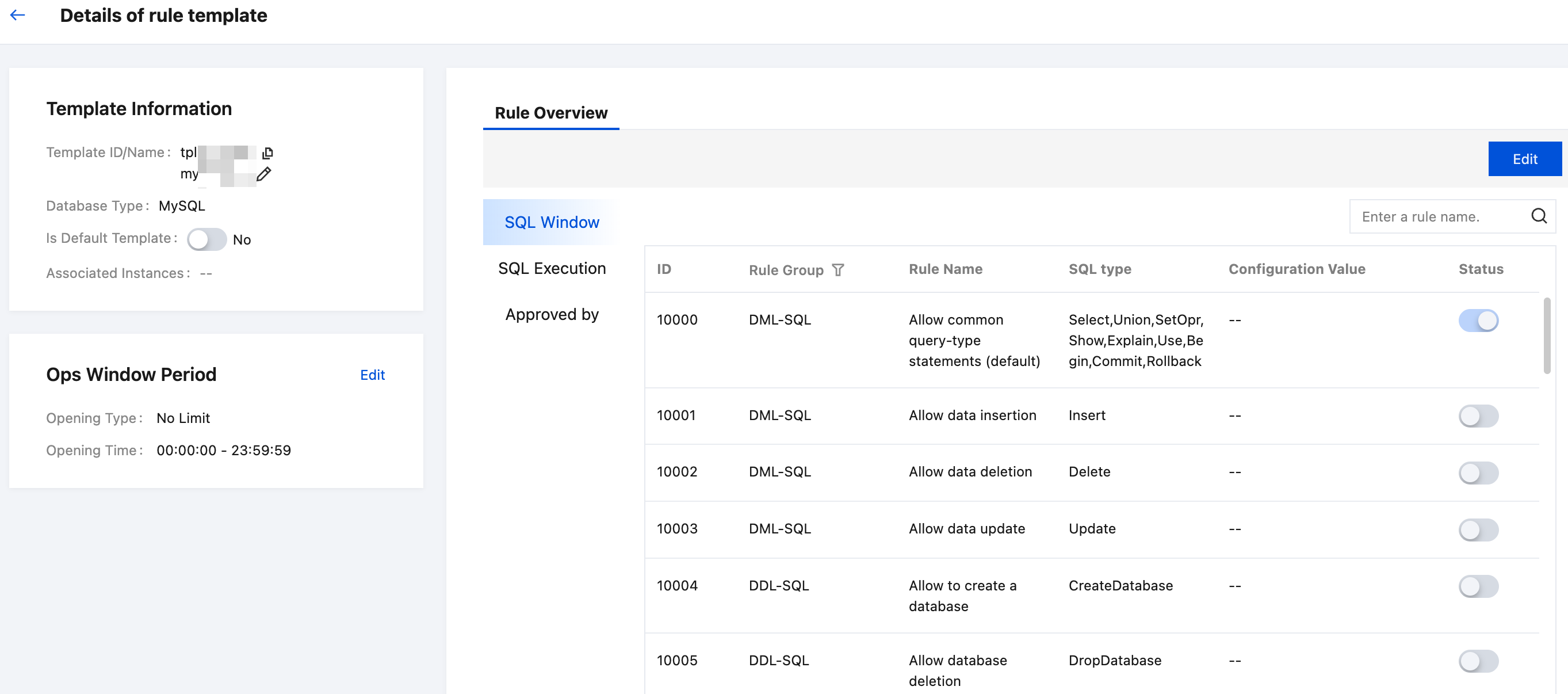Turn on Allow data deletion switch
Image resolution: width=1568 pixels, height=694 pixels.
tap(1478, 472)
